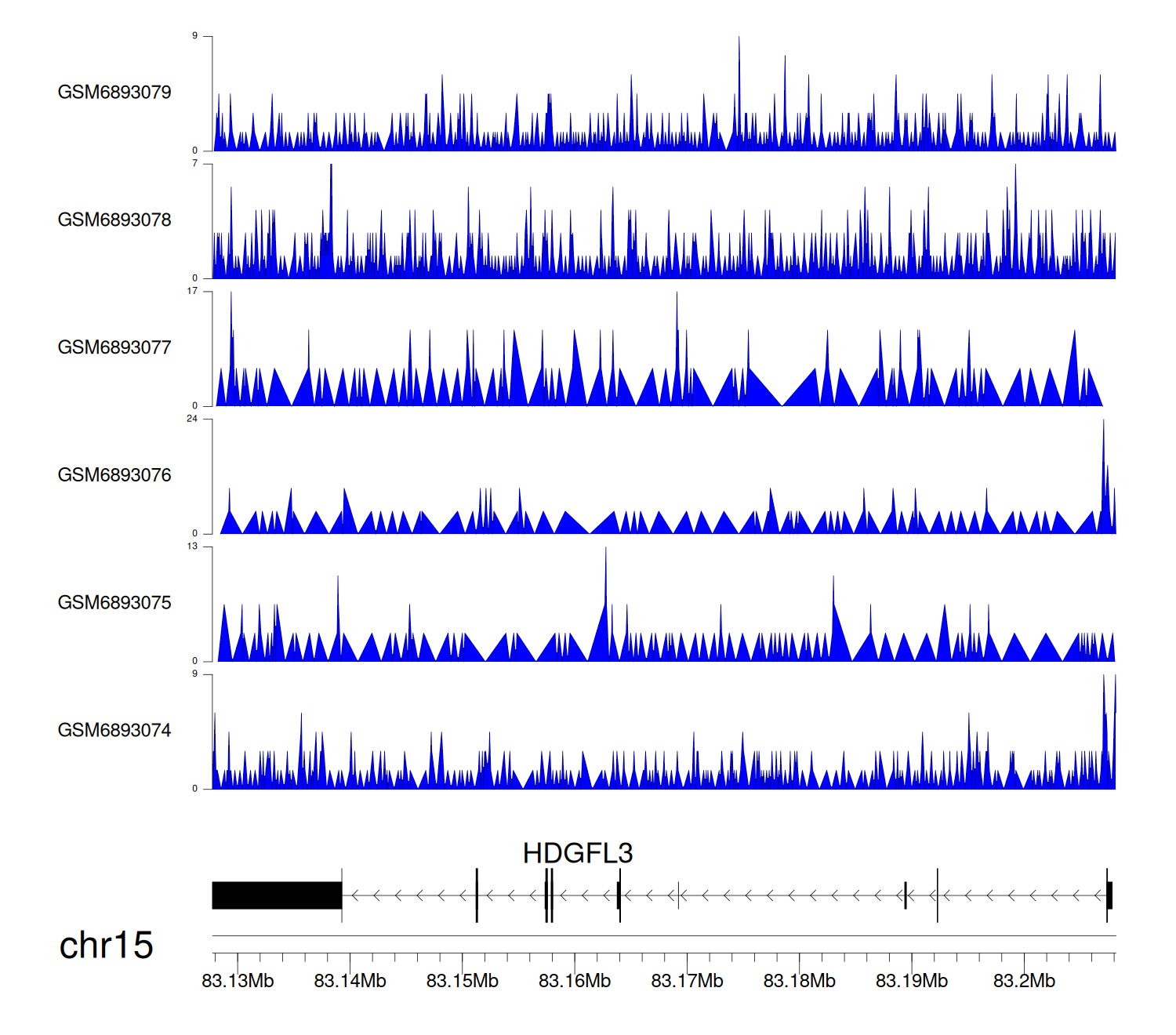Click the y-axis maximum 24 on GSM6893076
Viewport: 1176px width, 1035px height.
pos(192,419)
